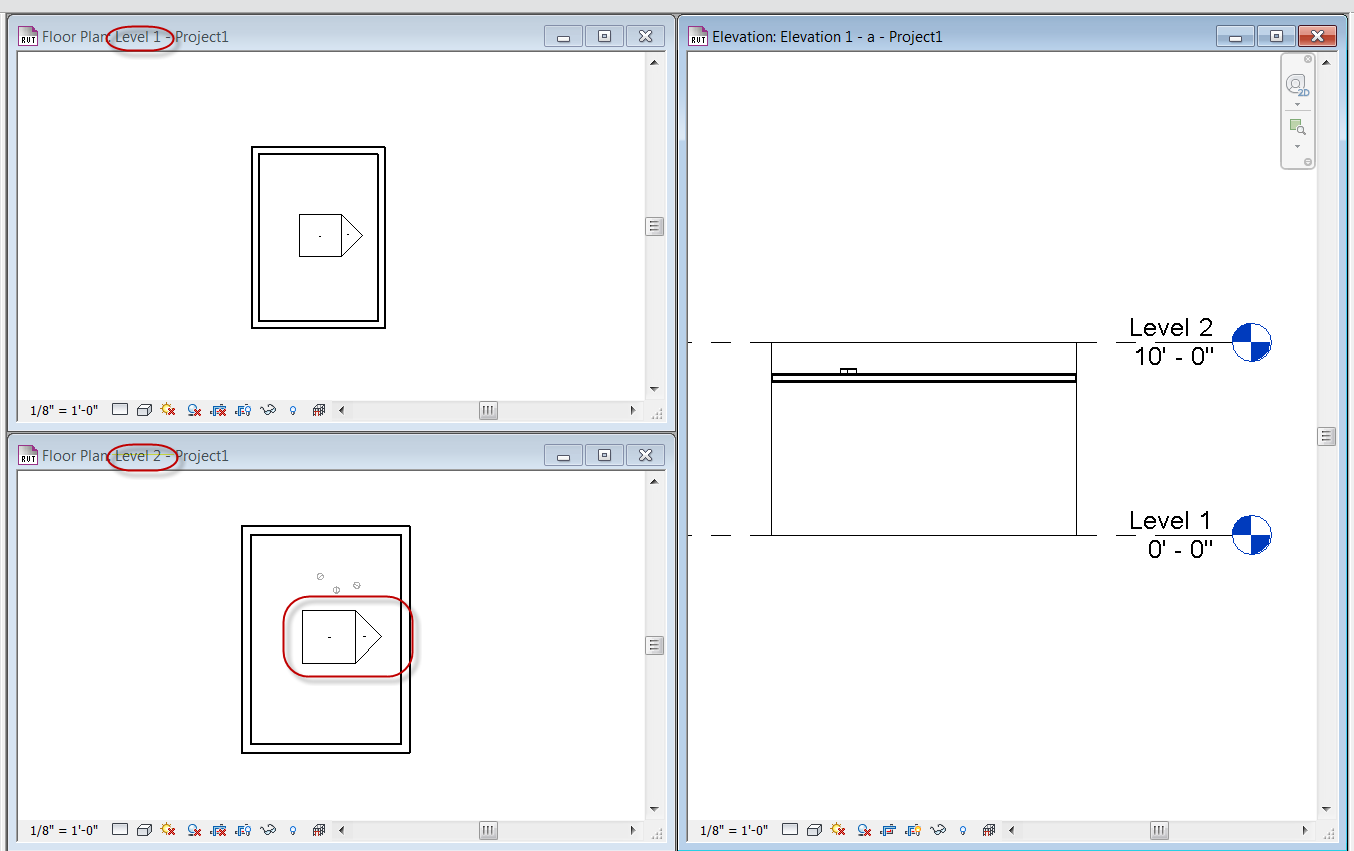The height and width of the screenshot is (851, 1354).
Task: Open the Visual Style cube icon on Level 1
Action: pos(144,409)
